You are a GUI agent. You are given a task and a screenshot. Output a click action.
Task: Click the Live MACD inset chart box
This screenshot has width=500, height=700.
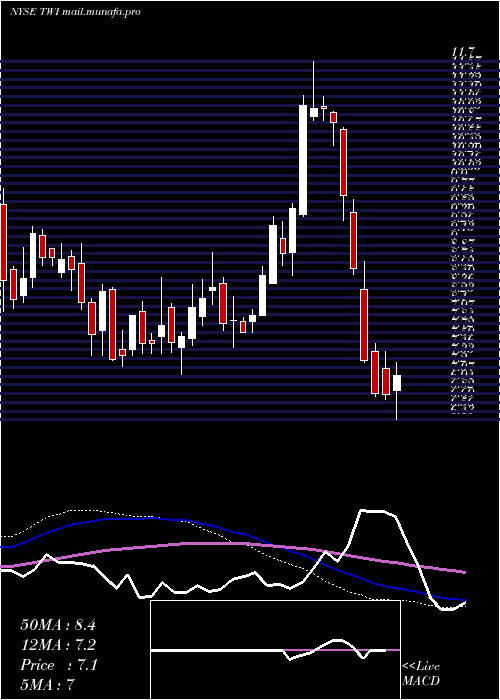(275, 650)
